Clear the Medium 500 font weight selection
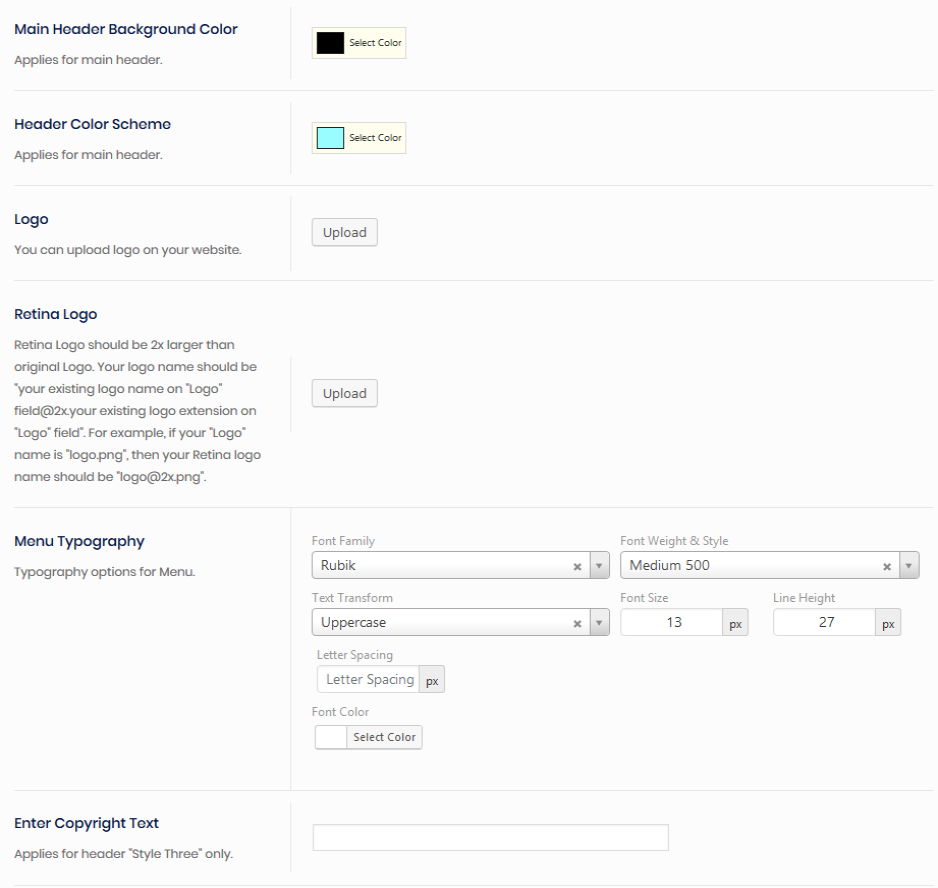Image resolution: width=938 pixels, height=888 pixels. [886, 566]
